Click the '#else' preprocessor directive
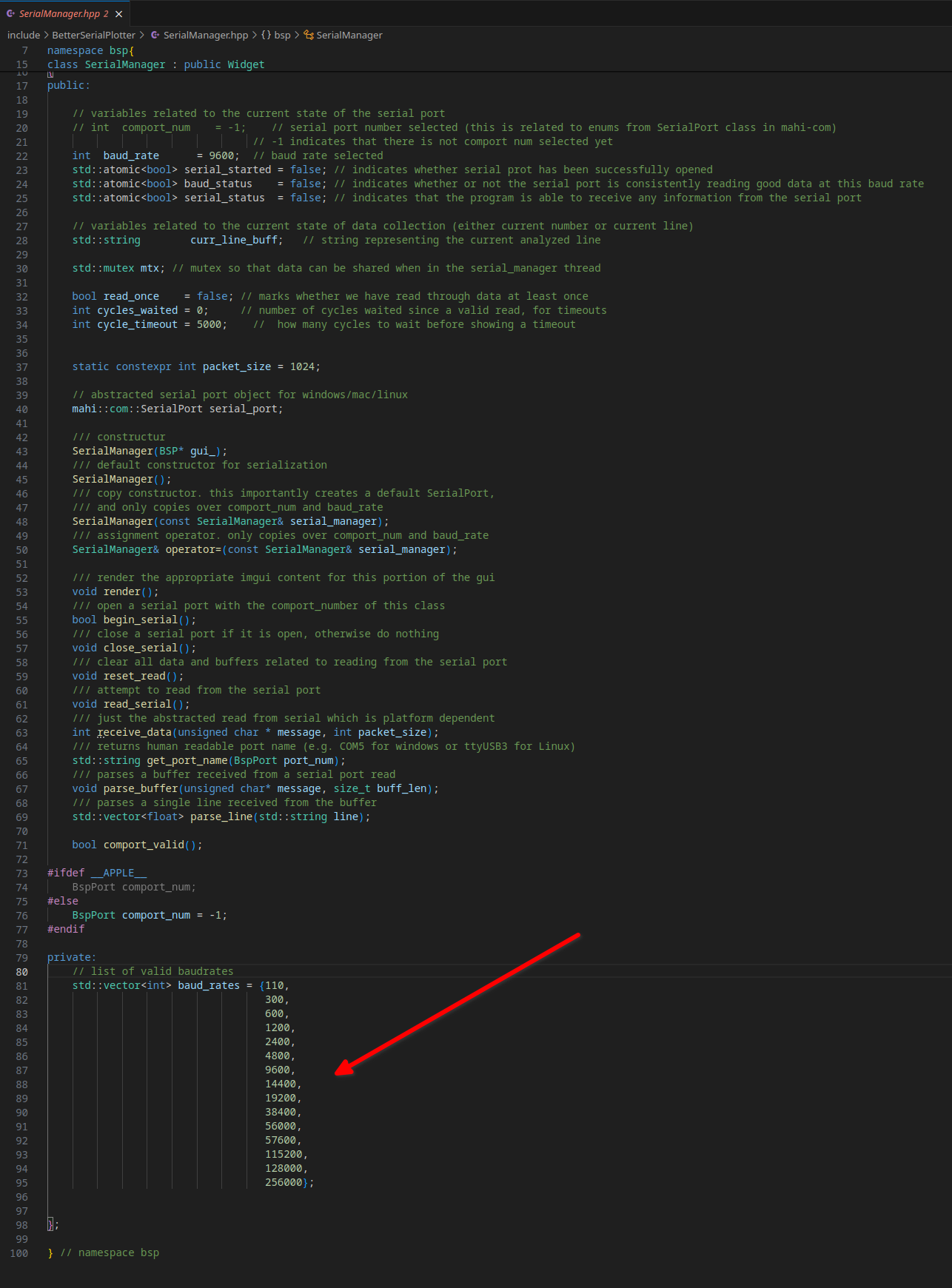Screen dimensions: 952x1288 point(63,902)
